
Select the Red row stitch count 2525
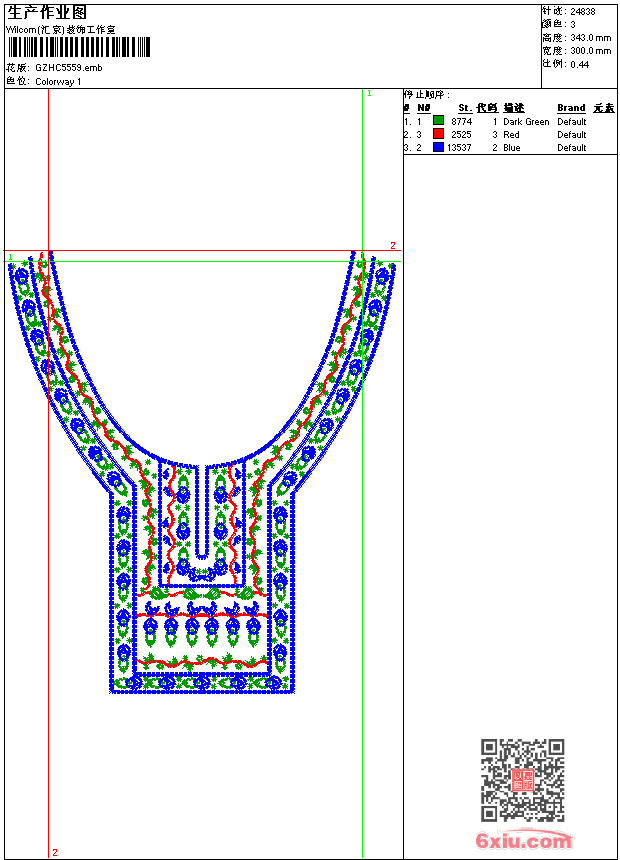click(x=461, y=134)
